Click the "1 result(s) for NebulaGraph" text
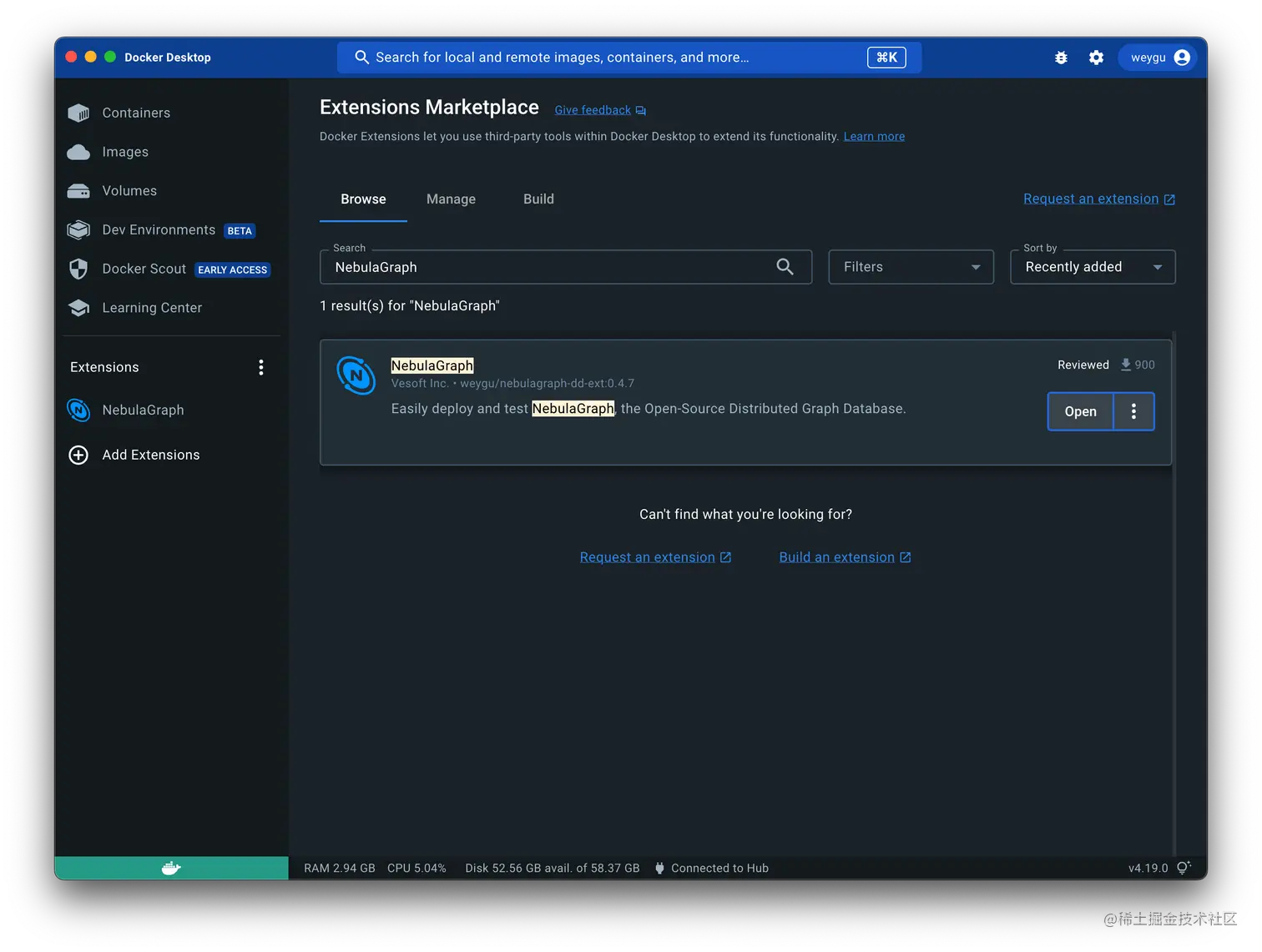1262x952 pixels. [x=410, y=306]
